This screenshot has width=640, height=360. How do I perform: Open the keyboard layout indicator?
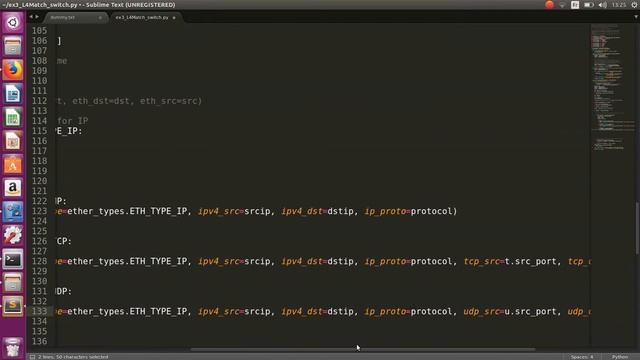(575, 5)
